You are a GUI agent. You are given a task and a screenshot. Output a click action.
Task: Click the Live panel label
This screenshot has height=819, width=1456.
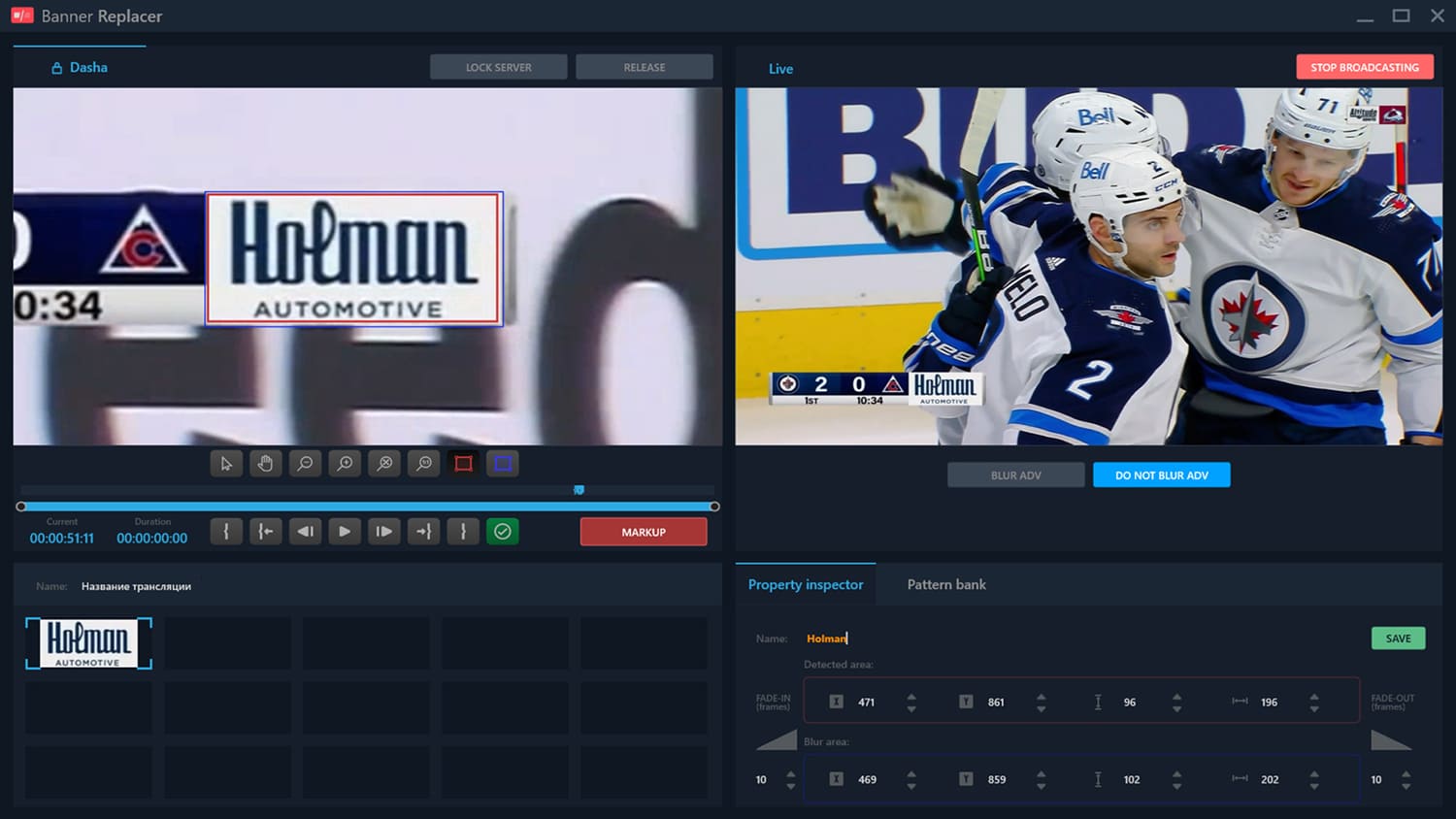(780, 69)
